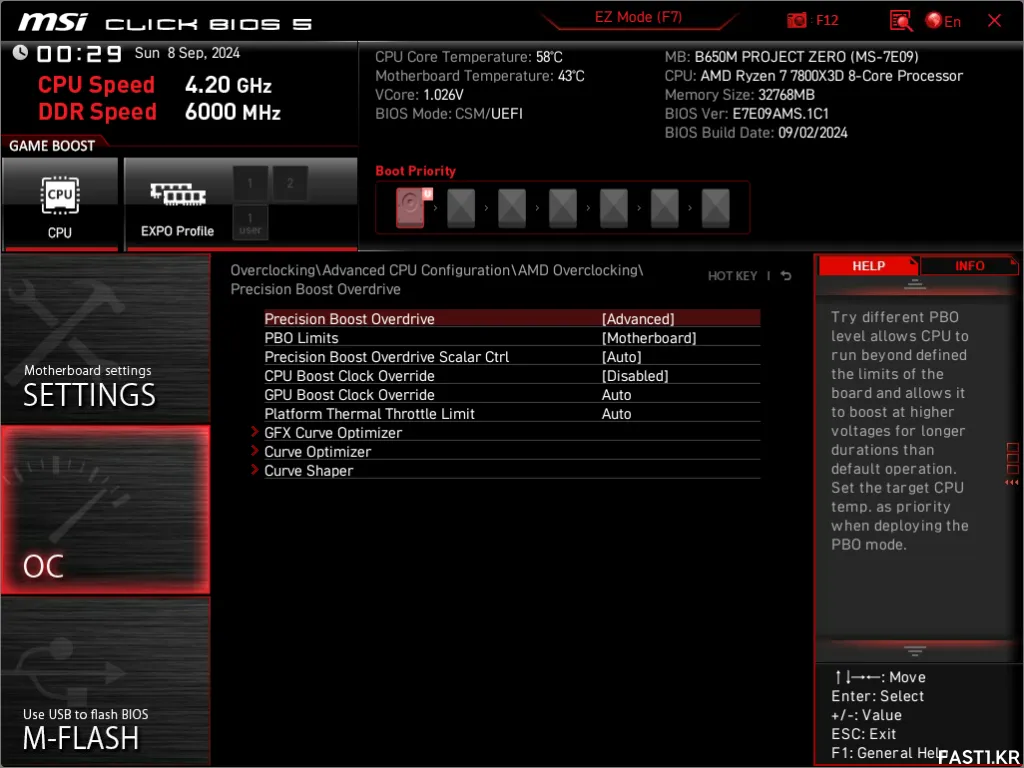Open the PBO Limits Motherboard dropdown
Viewport: 1024px width, 768px height.
pyautogui.click(x=649, y=338)
